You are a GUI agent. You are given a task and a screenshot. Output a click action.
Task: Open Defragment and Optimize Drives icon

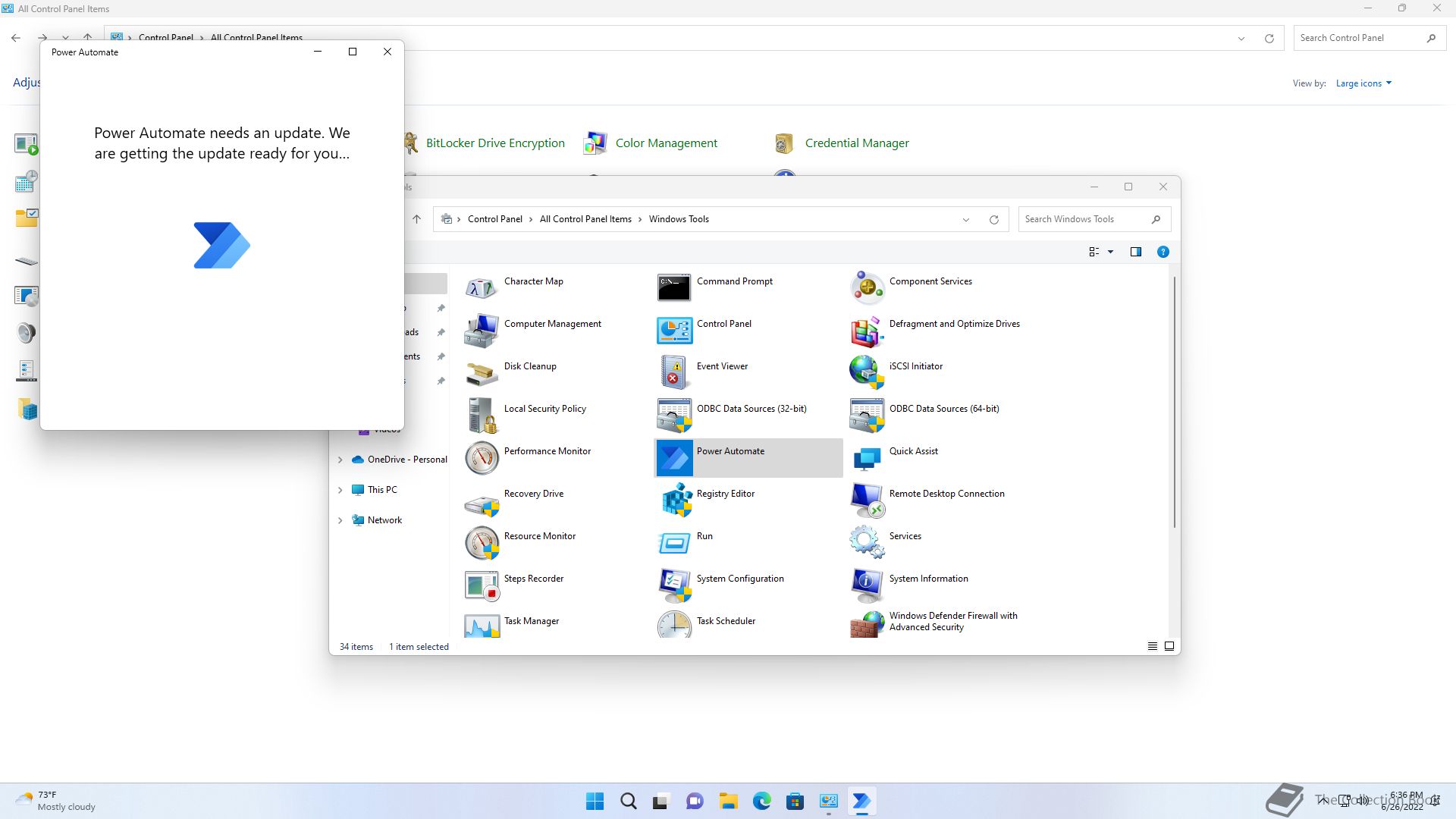point(867,331)
